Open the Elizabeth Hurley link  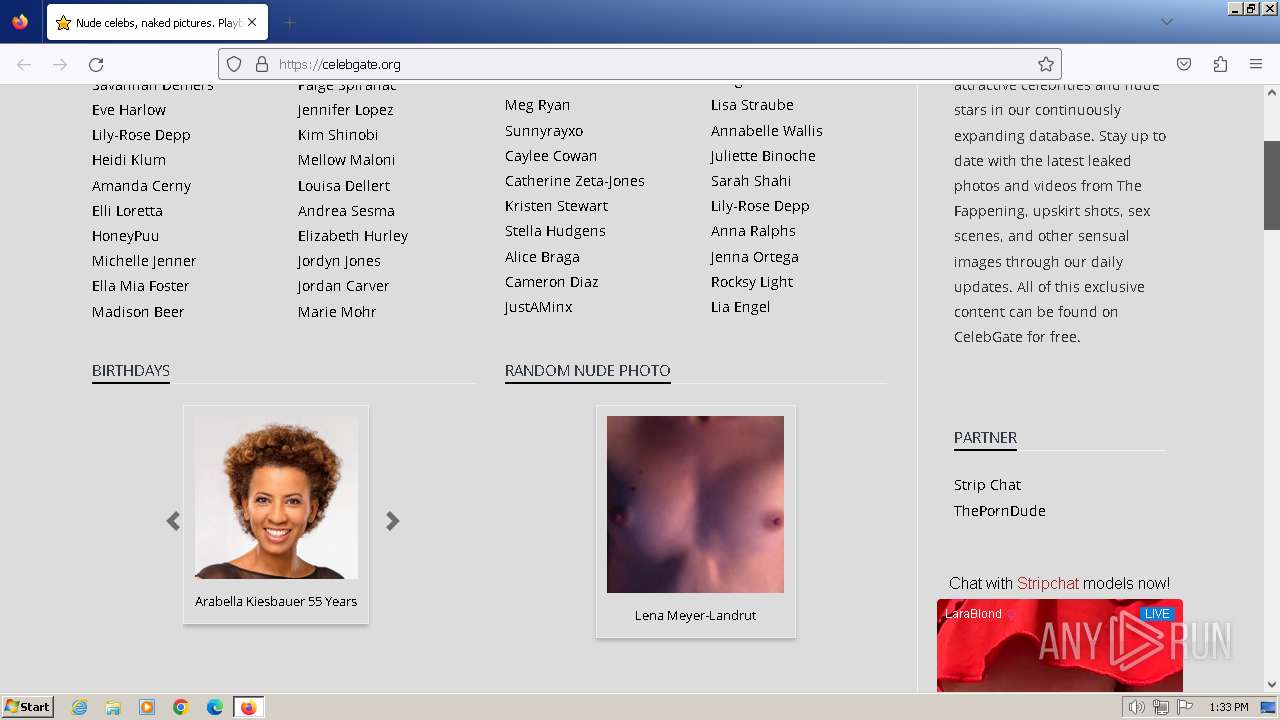pos(352,236)
